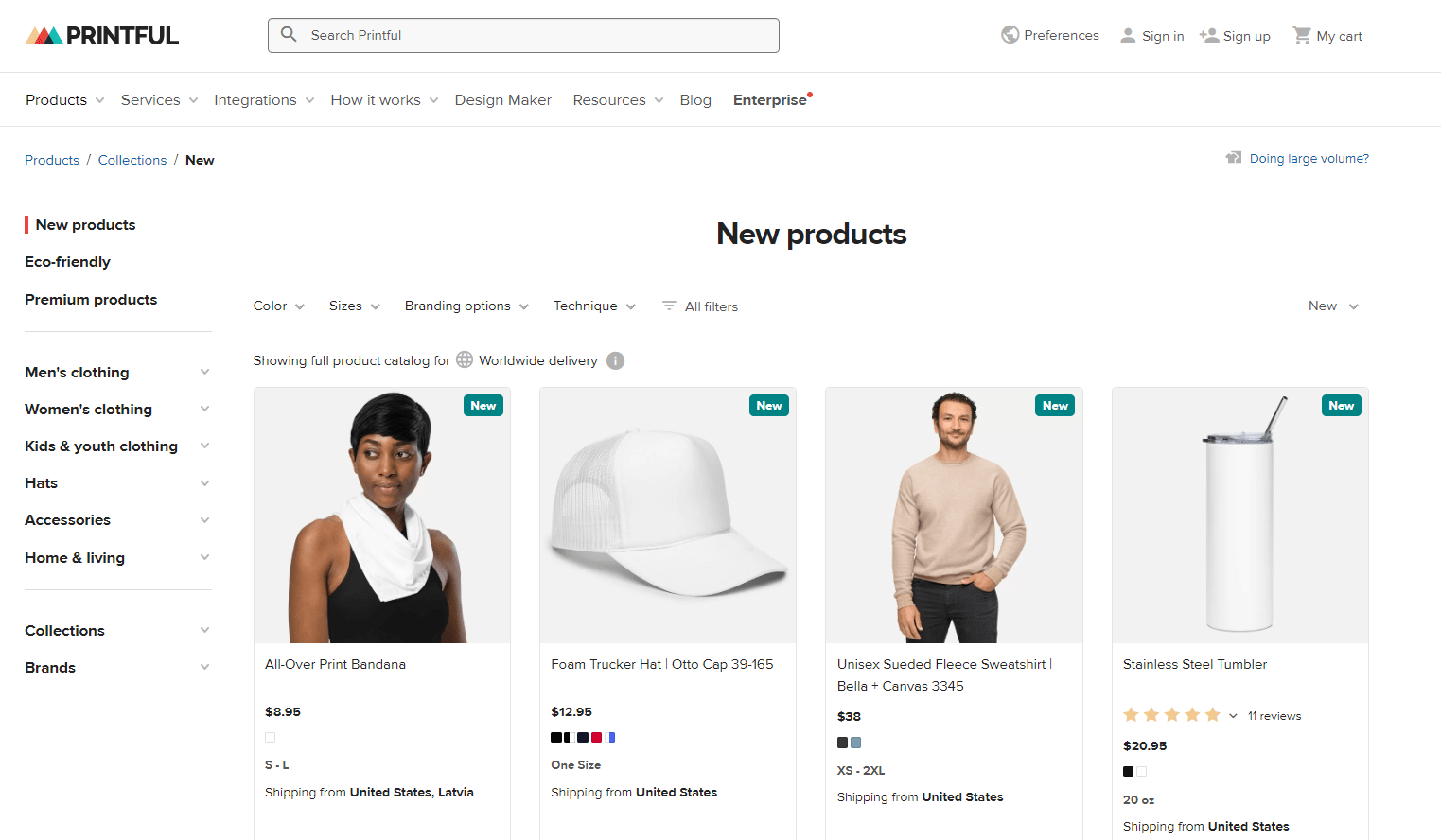Select the red swatch on Foam Trucker Hat
Image resolution: width=1441 pixels, height=840 pixels.
pos(596,737)
